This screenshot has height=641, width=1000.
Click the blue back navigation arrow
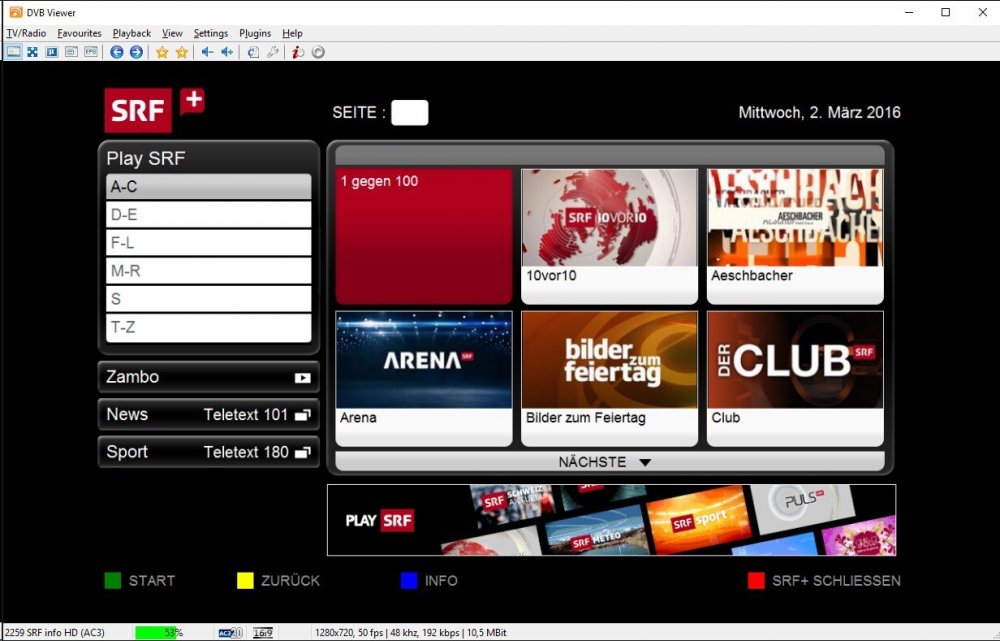coord(119,51)
